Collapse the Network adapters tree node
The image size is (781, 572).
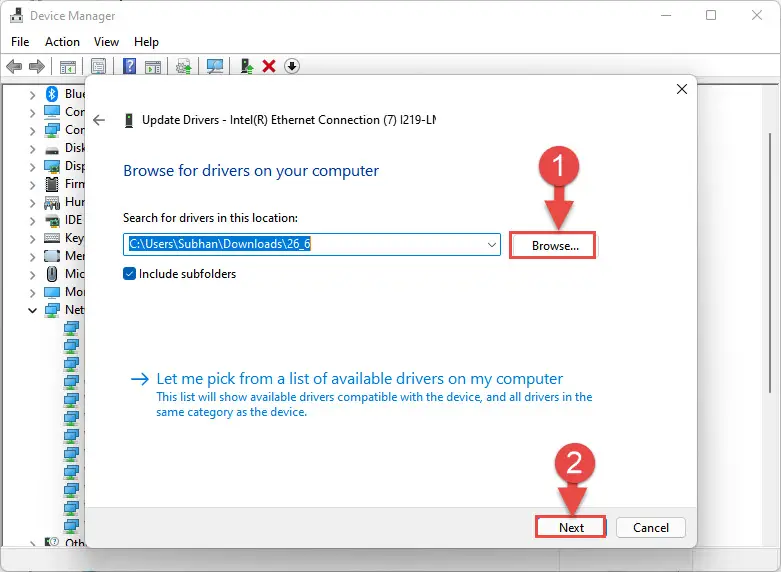[32, 310]
